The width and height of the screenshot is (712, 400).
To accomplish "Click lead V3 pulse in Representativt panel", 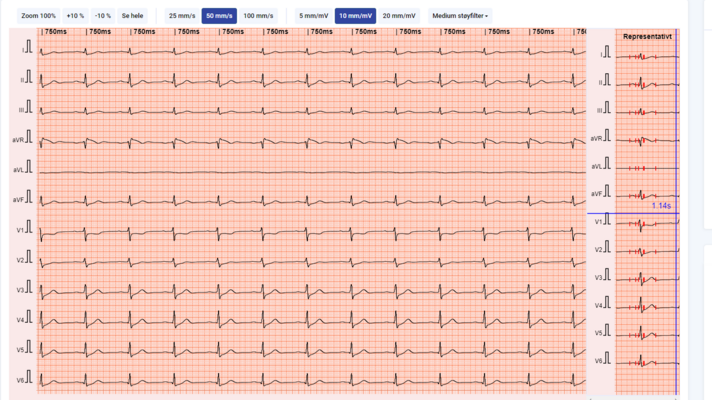I will point(607,275).
